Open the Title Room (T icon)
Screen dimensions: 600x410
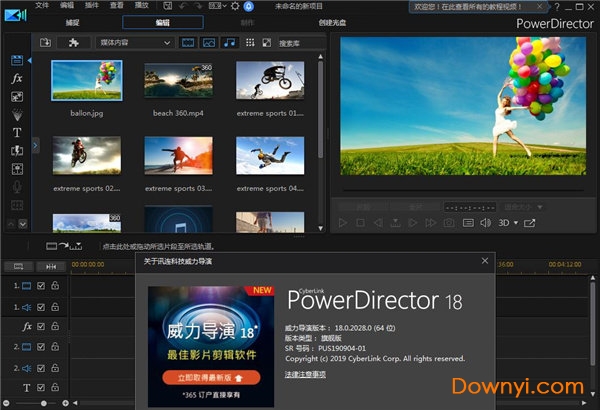coord(17,132)
